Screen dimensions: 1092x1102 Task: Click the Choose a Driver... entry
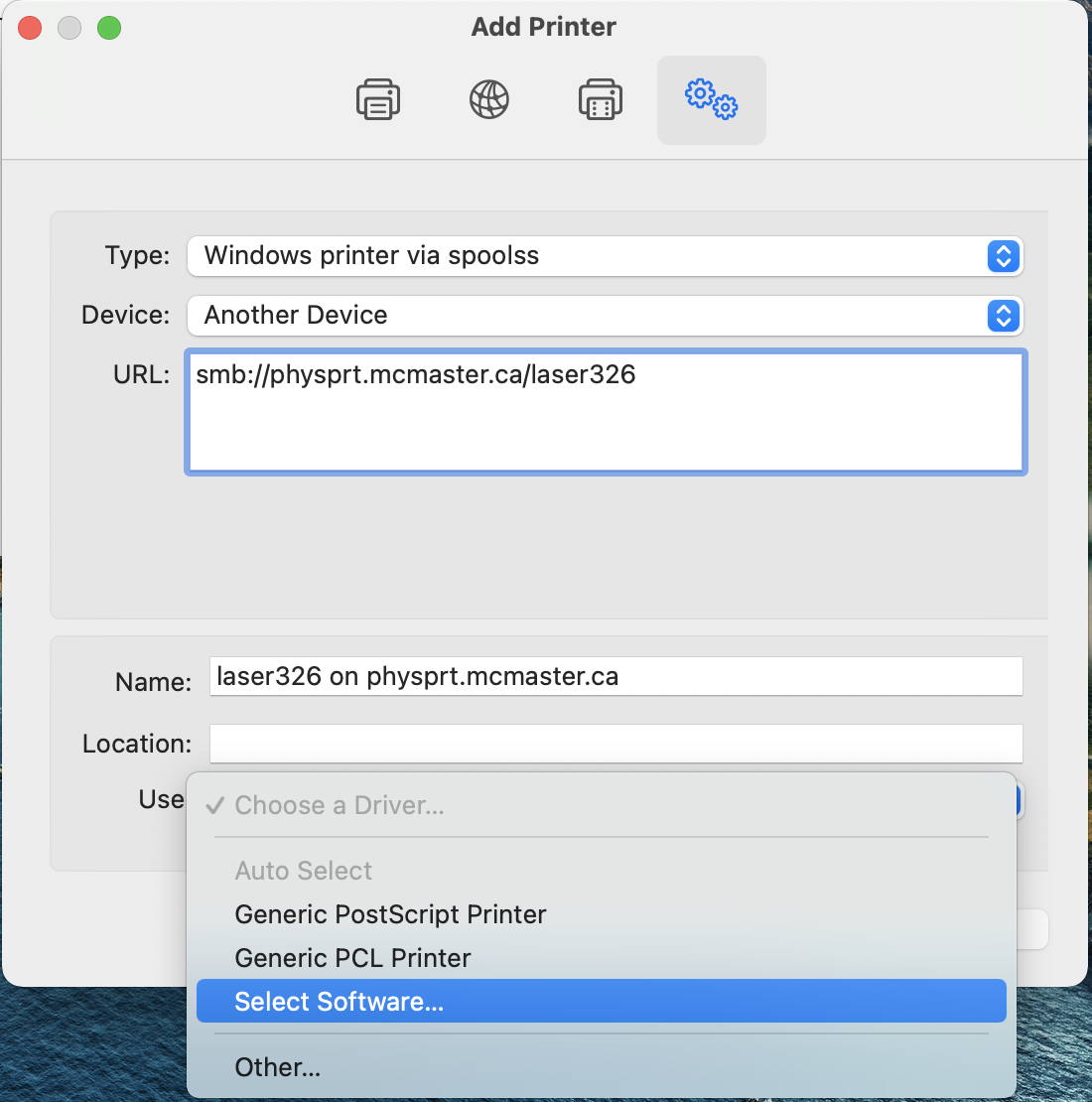point(340,805)
